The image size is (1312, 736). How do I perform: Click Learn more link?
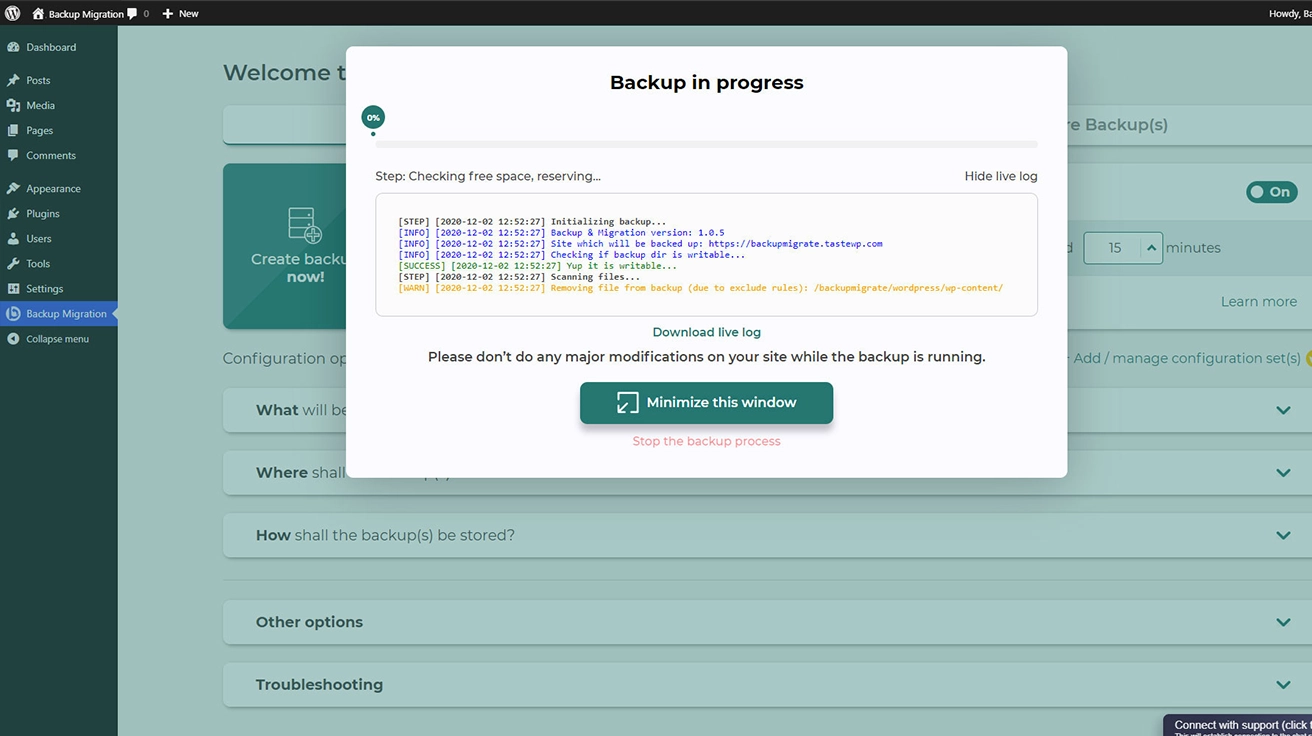[1259, 301]
